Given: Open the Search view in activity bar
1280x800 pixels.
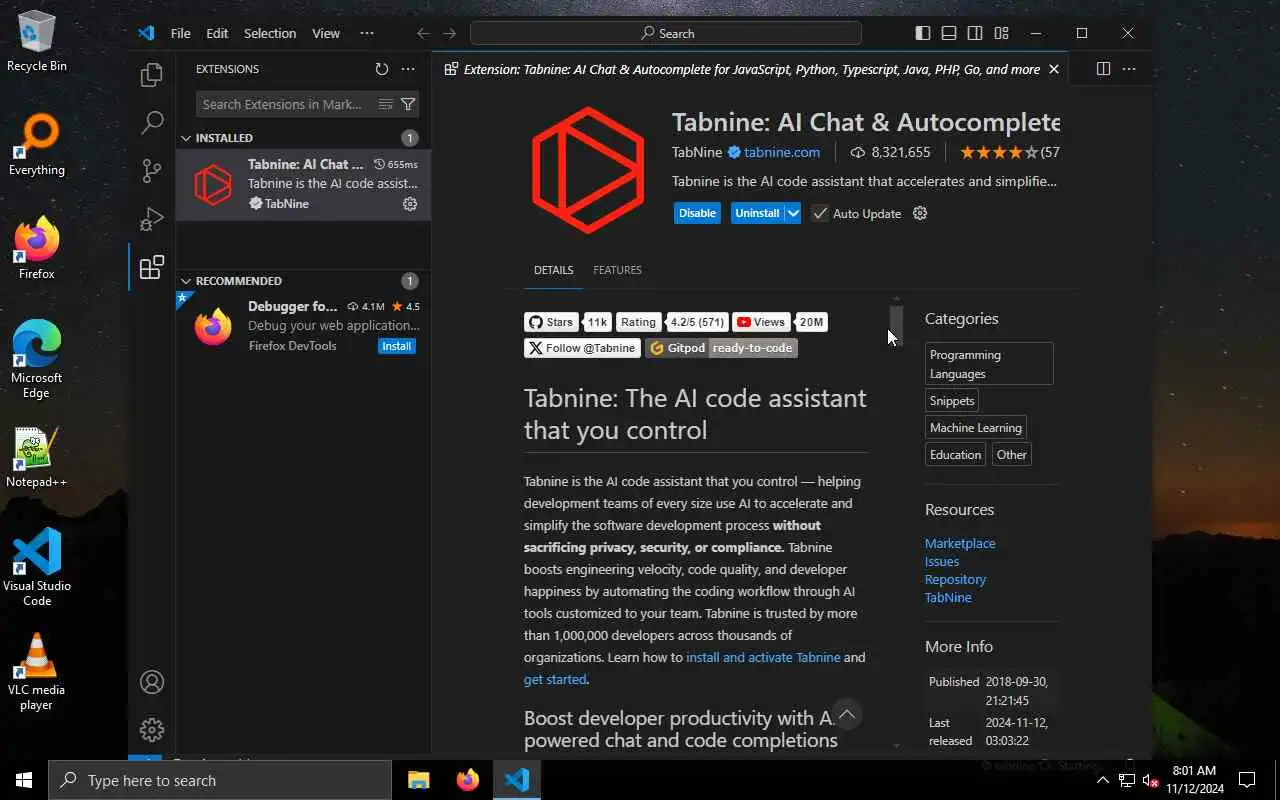Looking at the screenshot, I should pos(152,123).
